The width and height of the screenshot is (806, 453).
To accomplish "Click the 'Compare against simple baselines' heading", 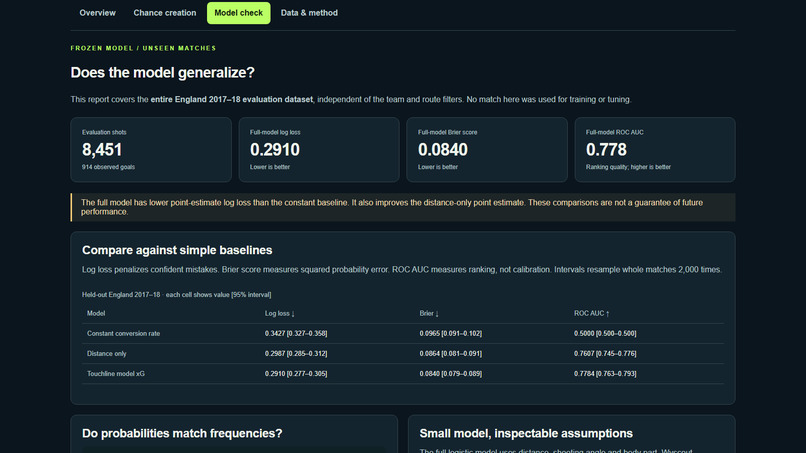I will click(177, 250).
